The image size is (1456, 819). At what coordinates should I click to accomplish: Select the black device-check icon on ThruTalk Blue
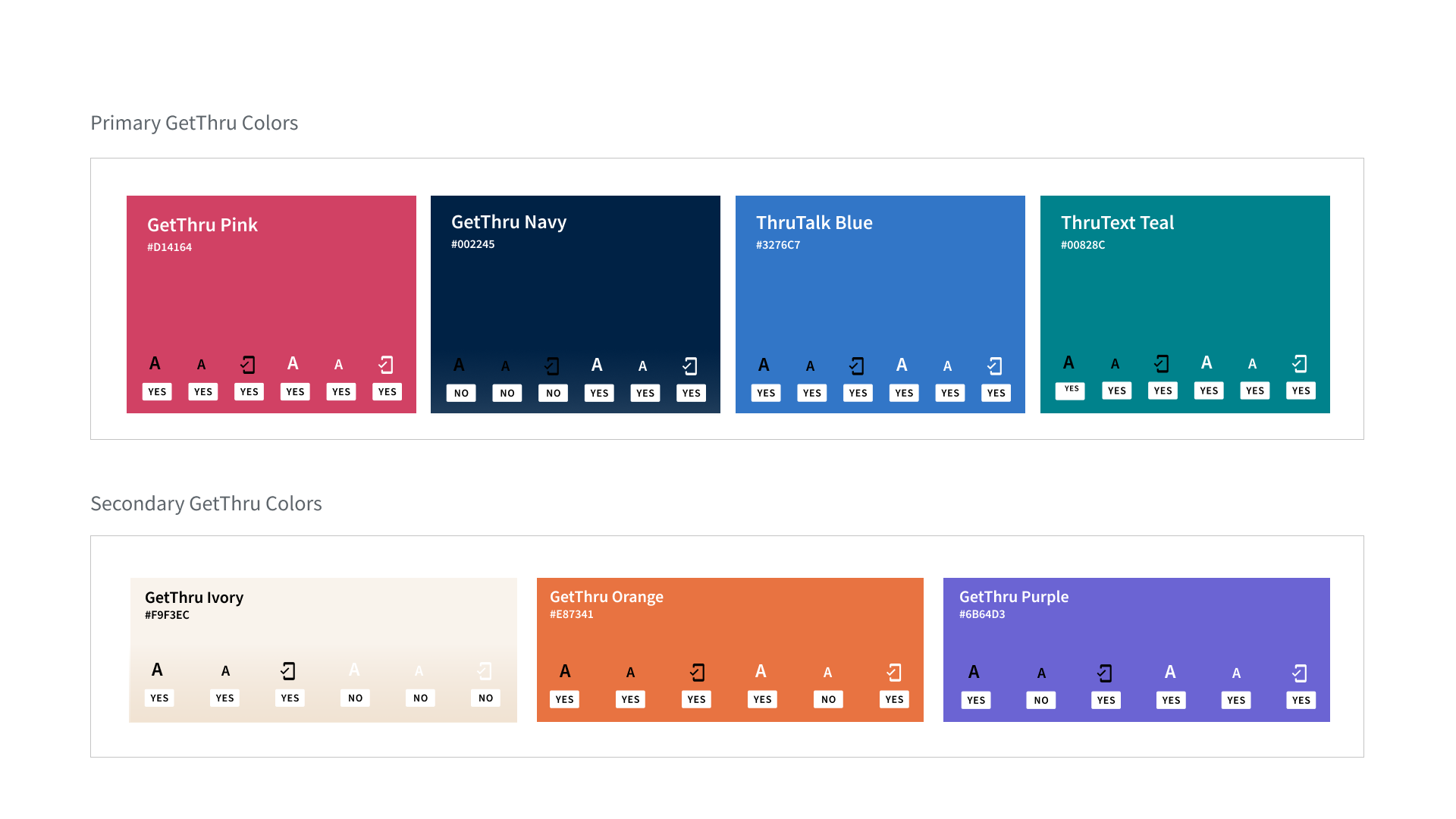[857, 366]
